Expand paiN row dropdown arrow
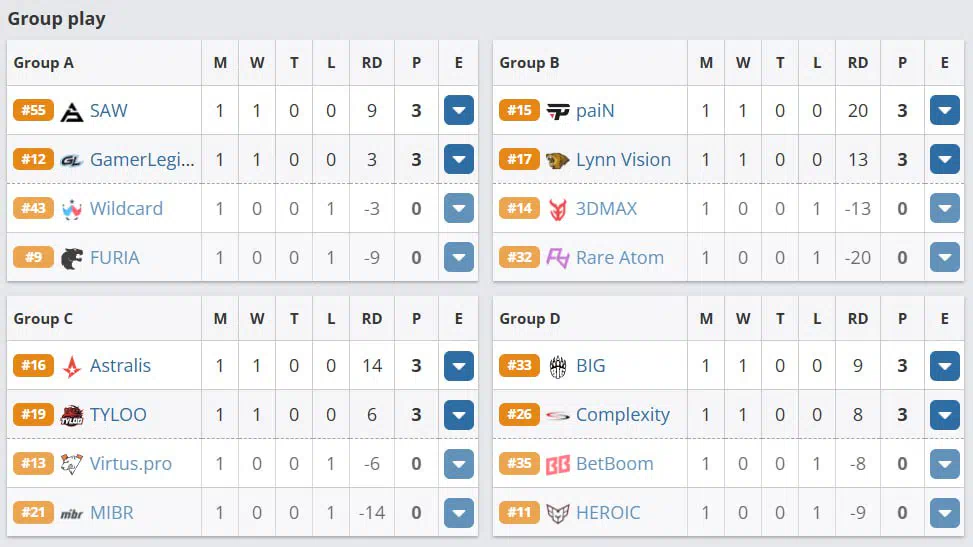The image size is (973, 547). point(944,111)
